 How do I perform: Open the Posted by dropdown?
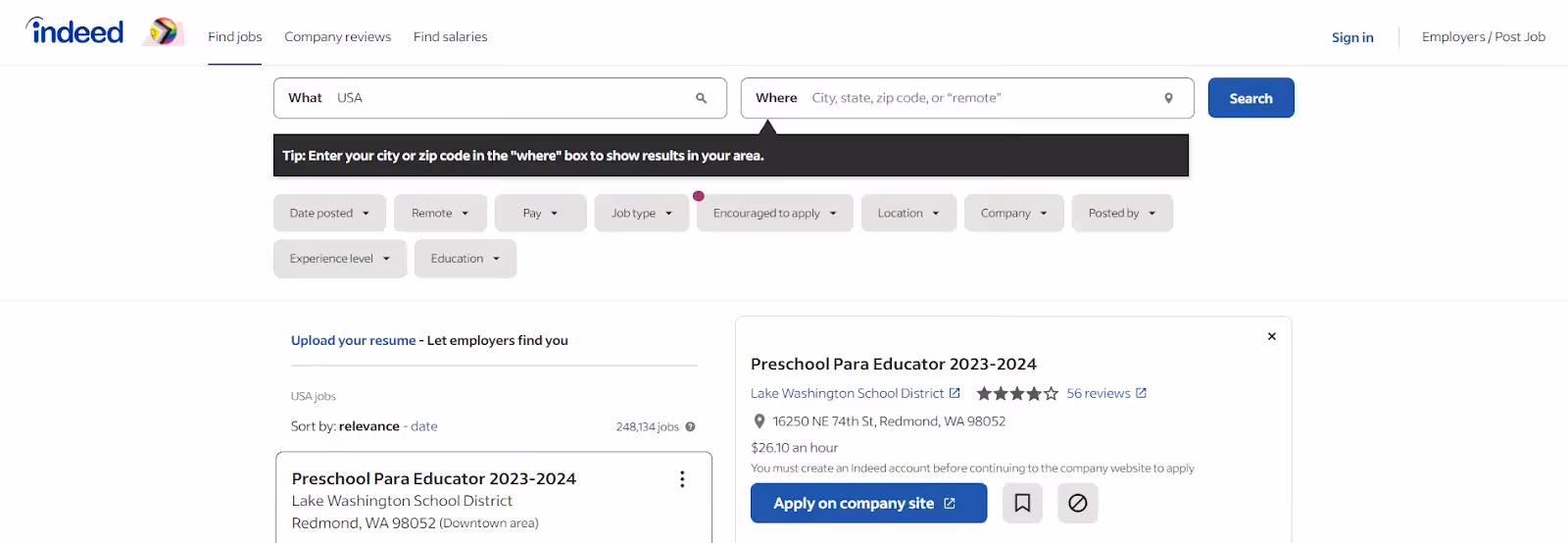pyautogui.click(x=1122, y=213)
